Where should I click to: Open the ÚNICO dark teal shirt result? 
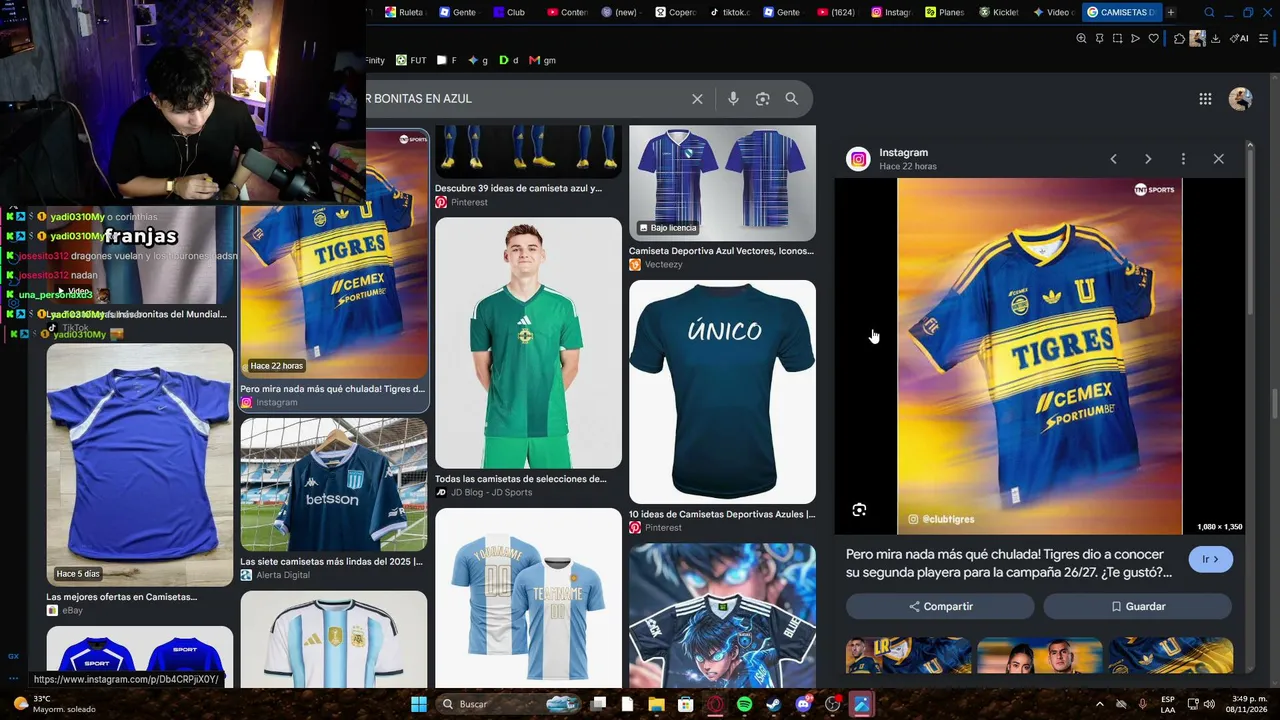(x=722, y=391)
